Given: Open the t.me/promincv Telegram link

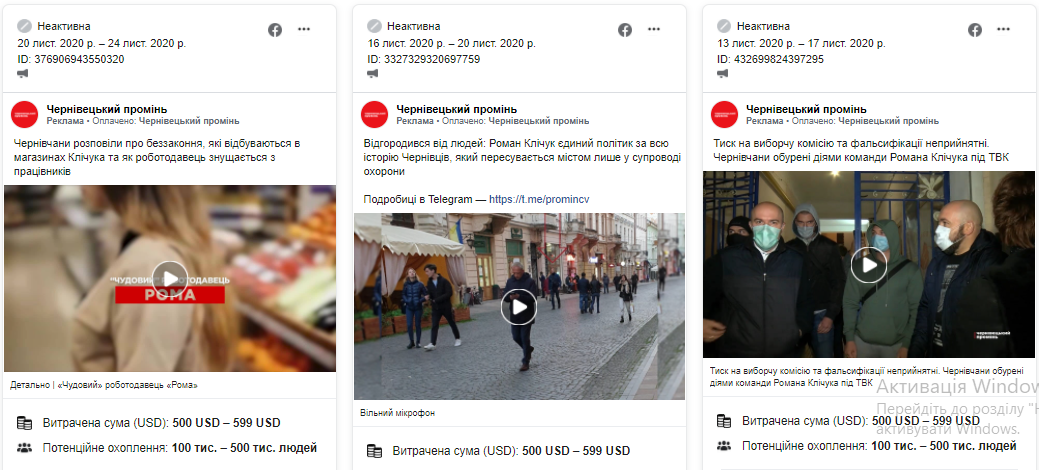Looking at the screenshot, I should [539, 199].
